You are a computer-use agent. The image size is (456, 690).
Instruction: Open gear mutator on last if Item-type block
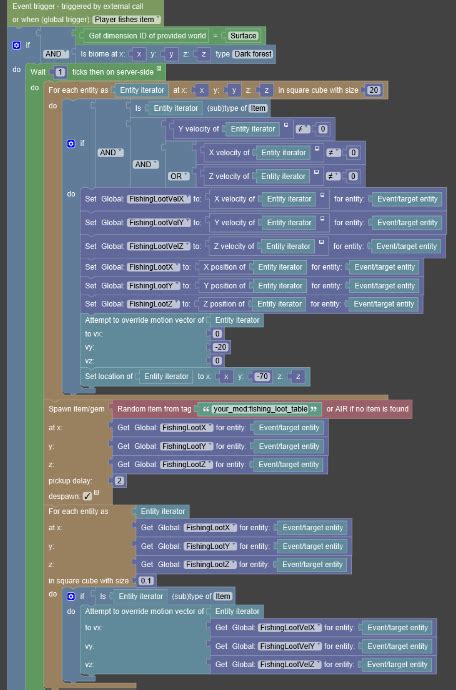[x=71, y=596]
